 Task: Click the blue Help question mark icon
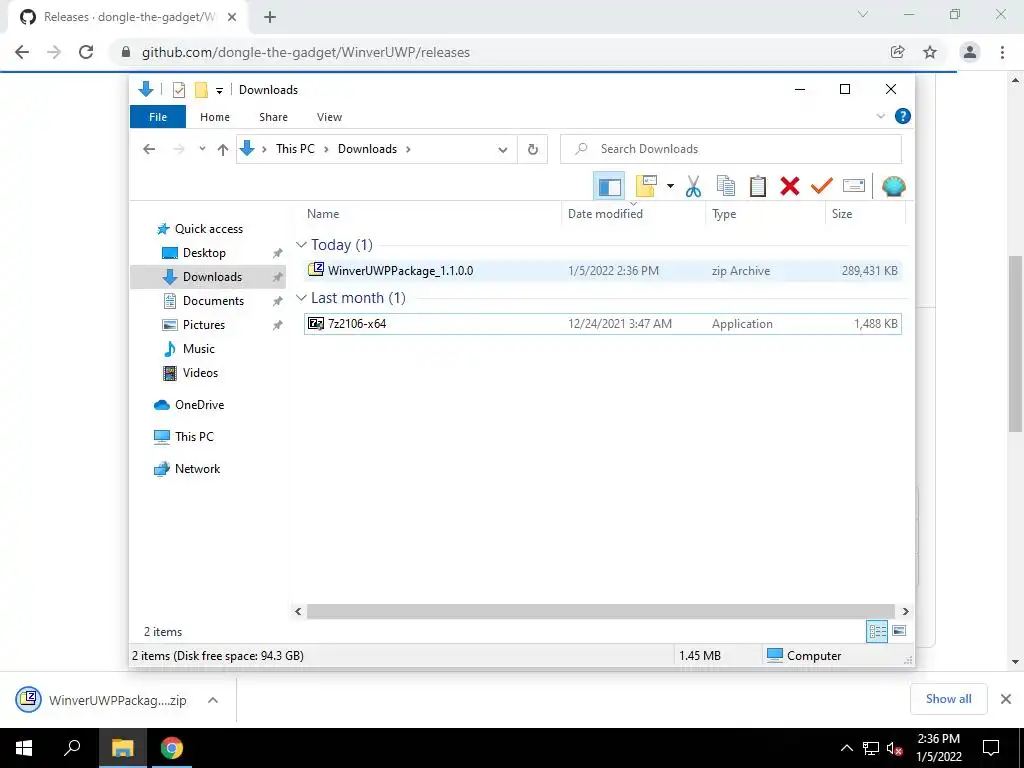[903, 116]
